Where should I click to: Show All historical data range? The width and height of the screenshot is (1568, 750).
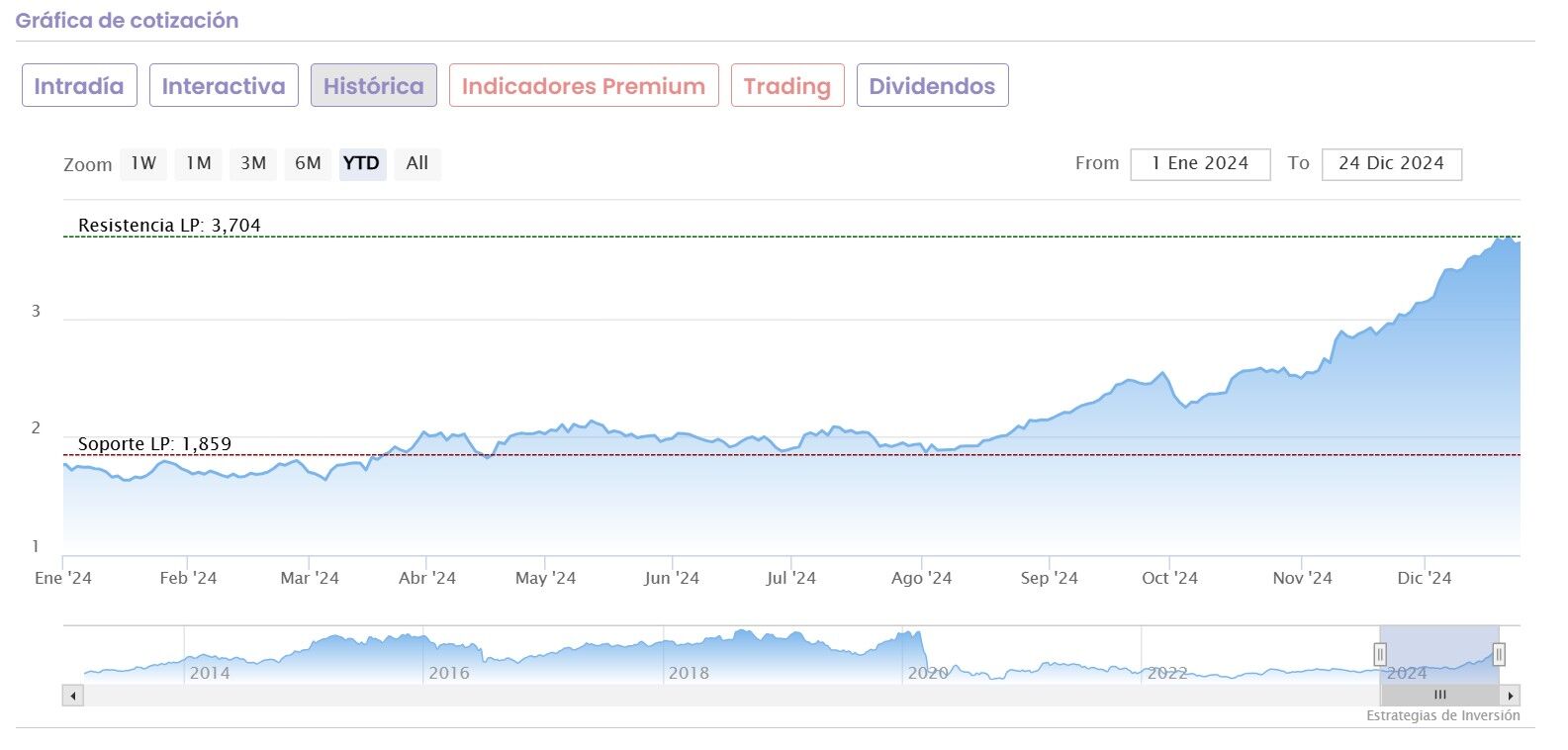click(417, 163)
